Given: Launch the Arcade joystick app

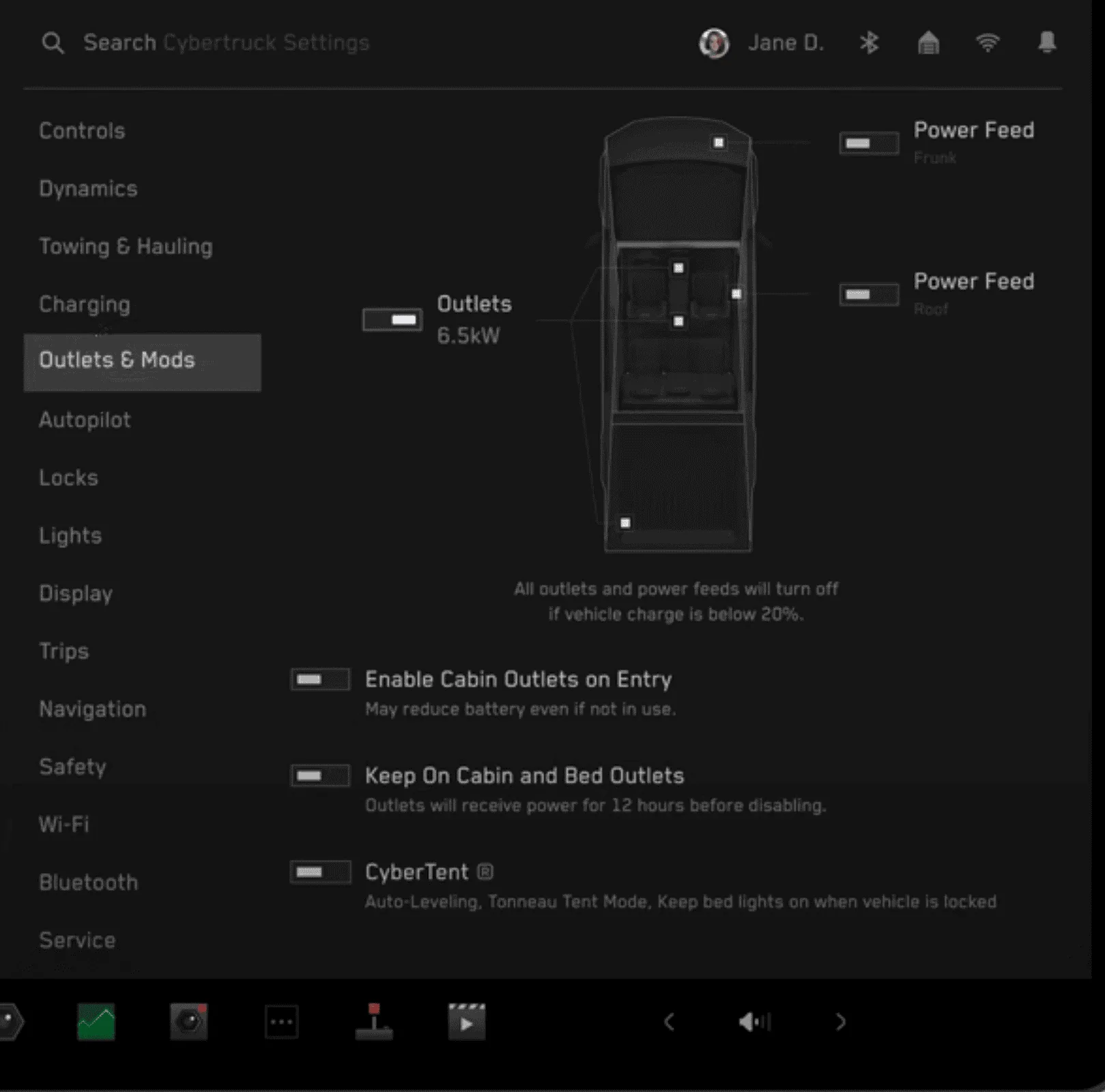Looking at the screenshot, I should coord(374,1022).
